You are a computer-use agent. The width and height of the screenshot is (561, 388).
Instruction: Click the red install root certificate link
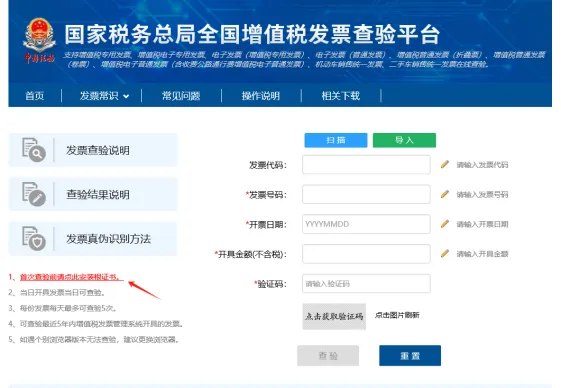pos(72,277)
